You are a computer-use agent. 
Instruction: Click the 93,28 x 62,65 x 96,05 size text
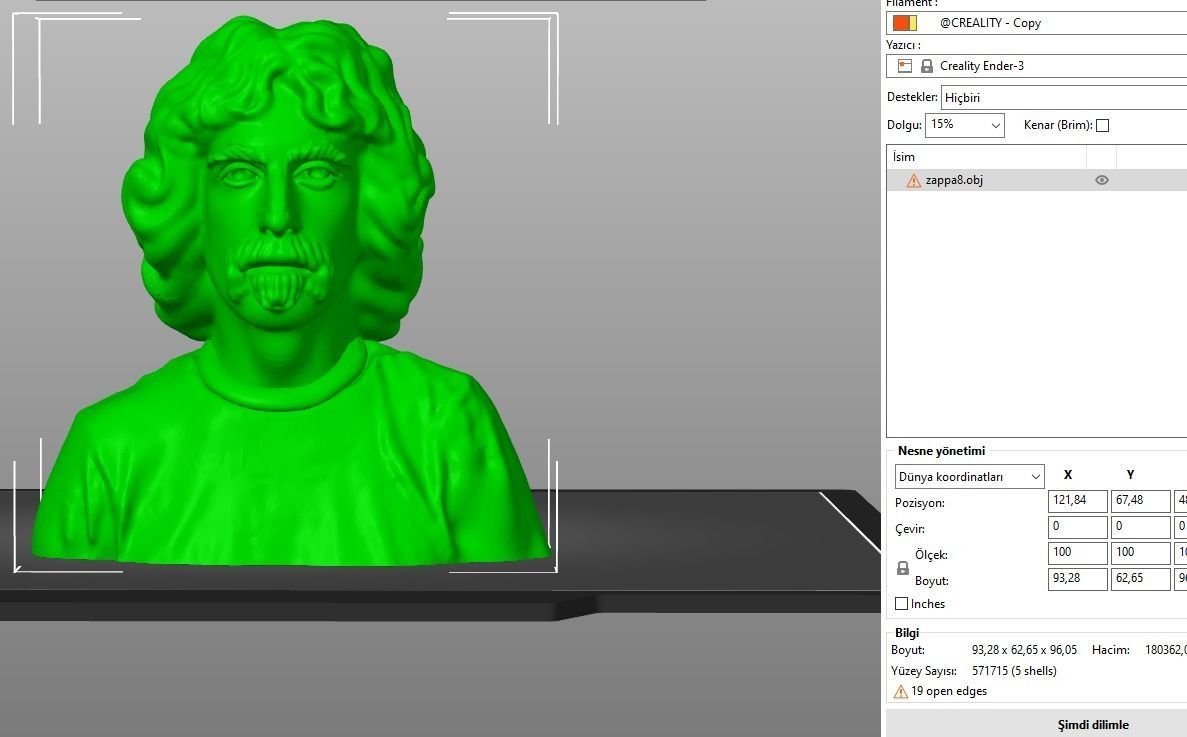(x=1024, y=650)
